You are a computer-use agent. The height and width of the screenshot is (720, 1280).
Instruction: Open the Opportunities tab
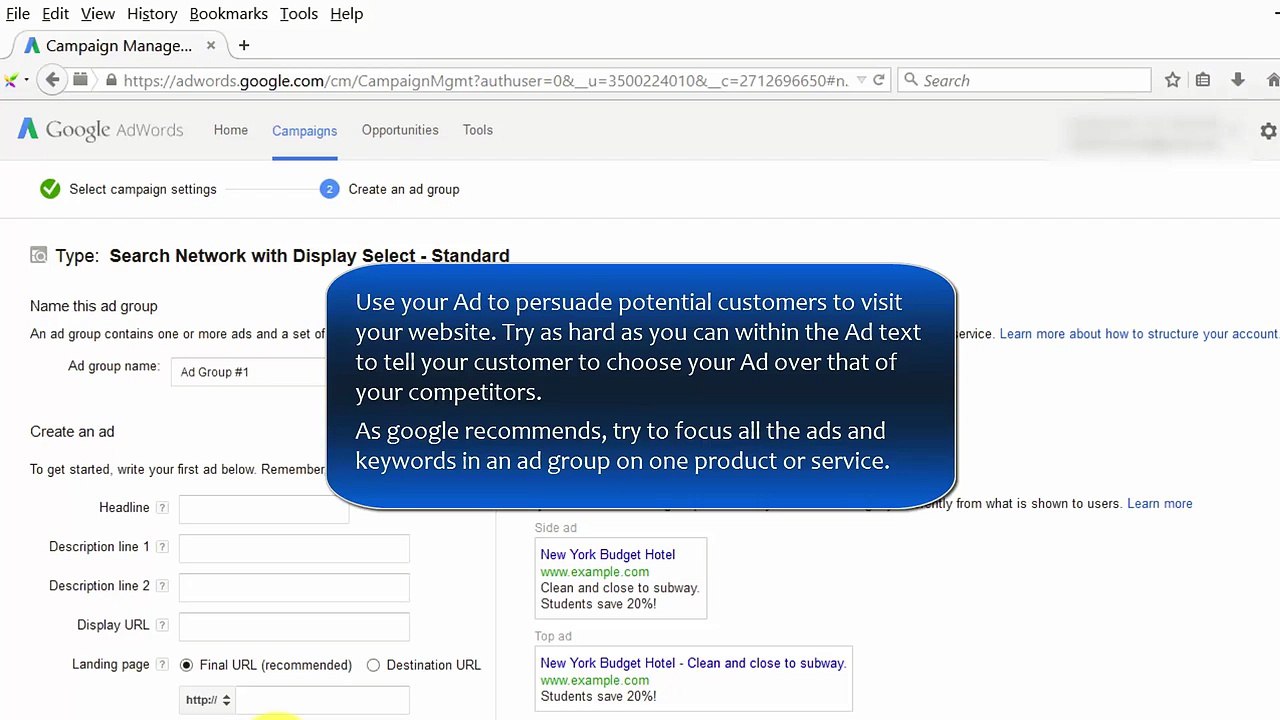tap(400, 130)
